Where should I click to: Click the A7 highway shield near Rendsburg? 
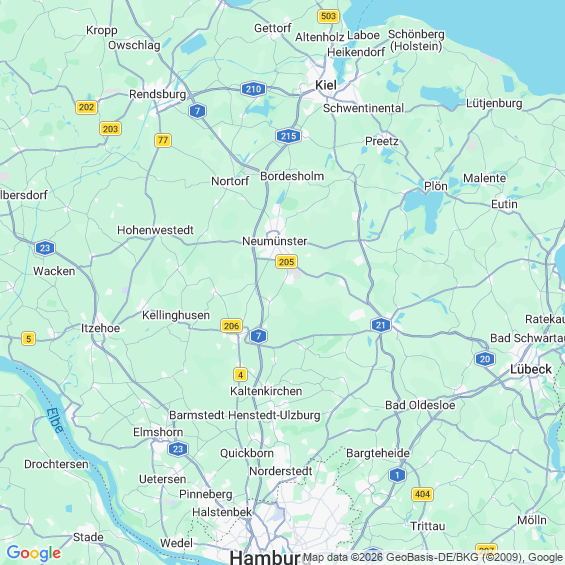tap(197, 111)
